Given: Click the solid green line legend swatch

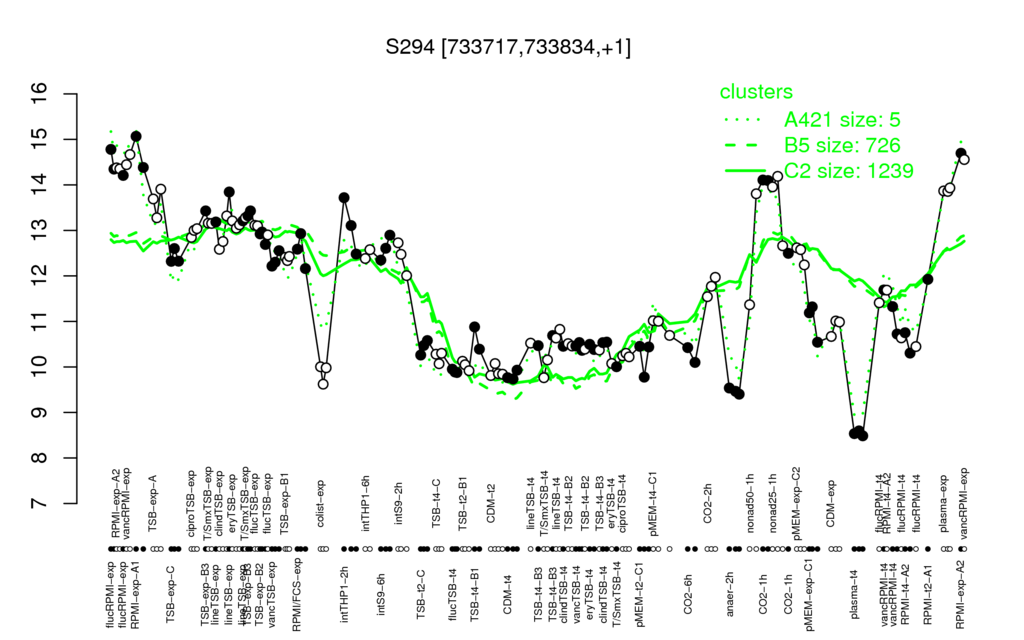Looking at the screenshot, I should [746, 170].
